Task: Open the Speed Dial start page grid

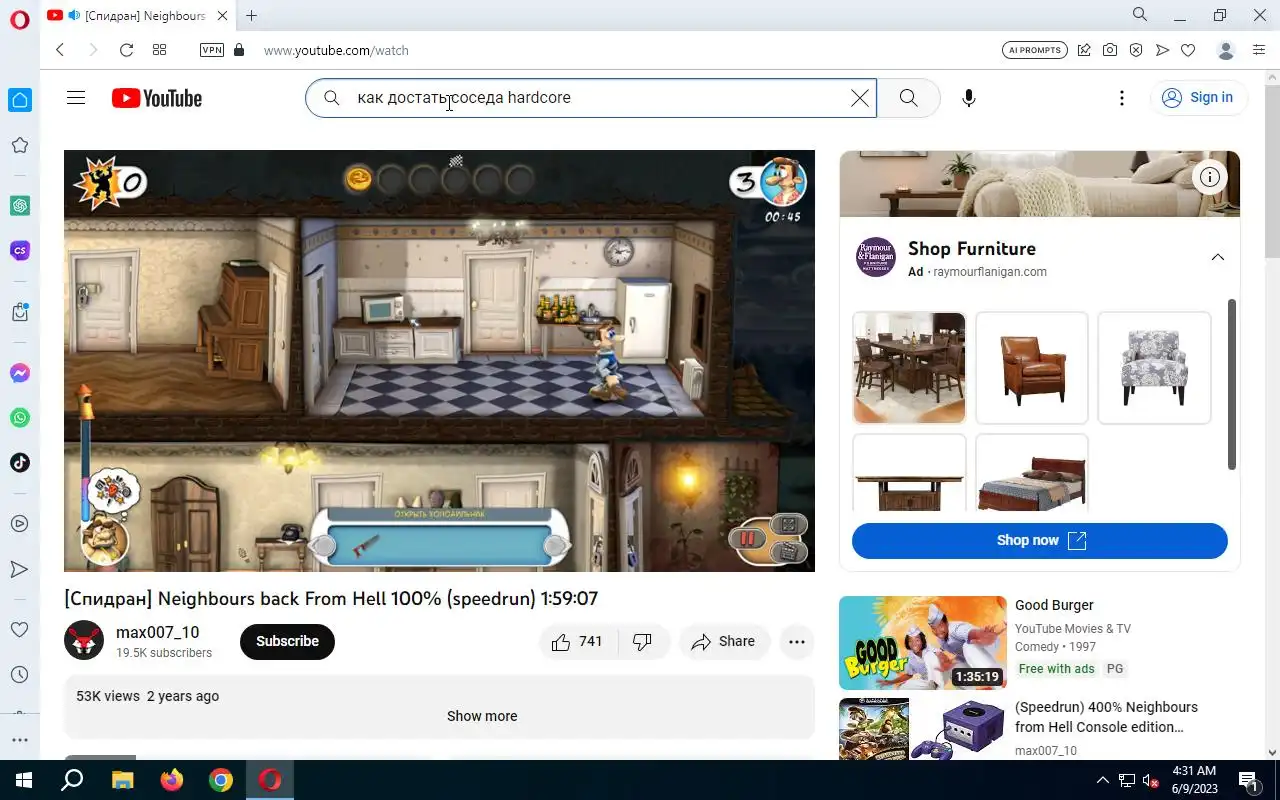Action: tap(159, 50)
